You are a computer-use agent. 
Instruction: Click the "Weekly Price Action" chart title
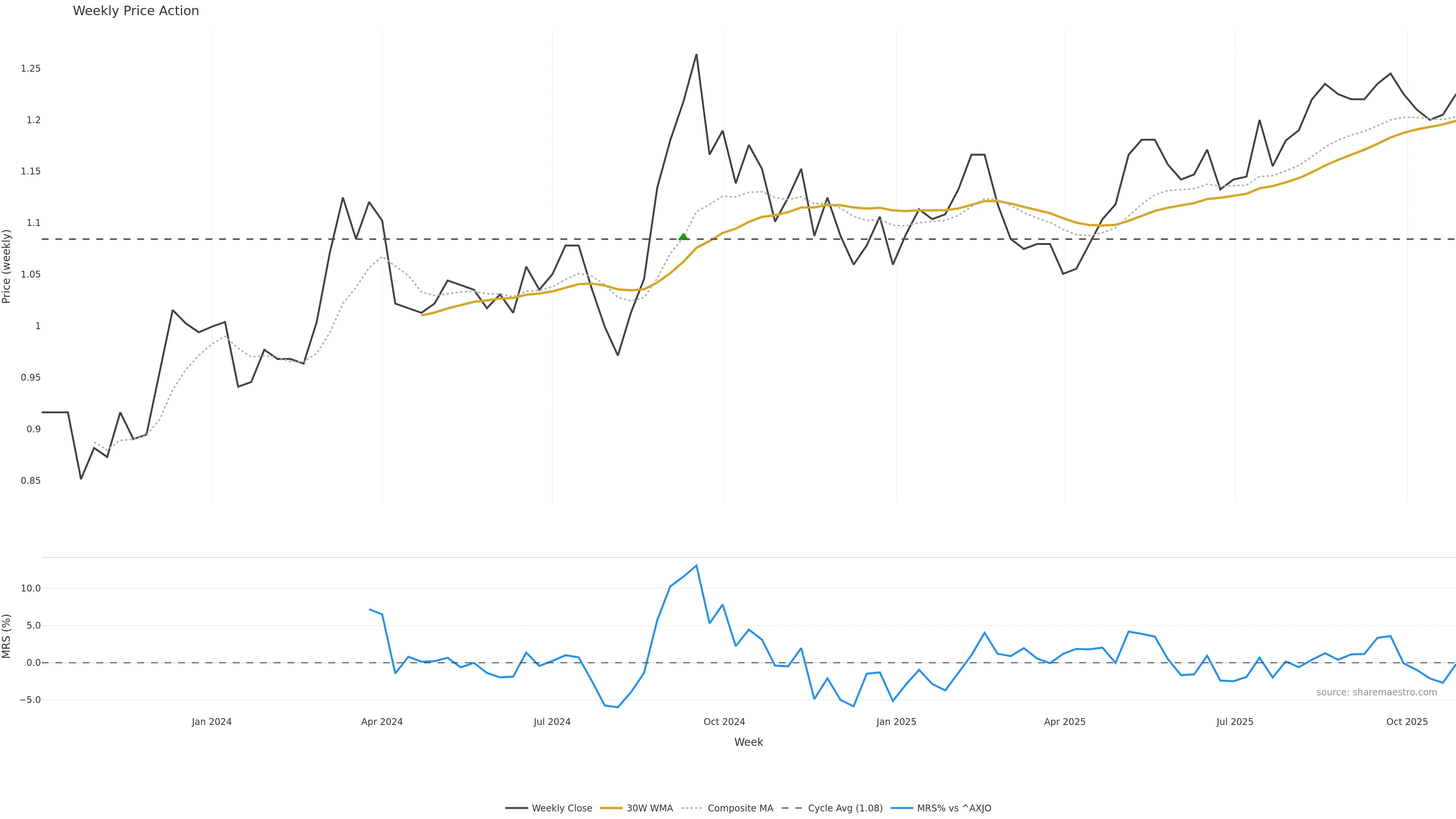coord(136,11)
